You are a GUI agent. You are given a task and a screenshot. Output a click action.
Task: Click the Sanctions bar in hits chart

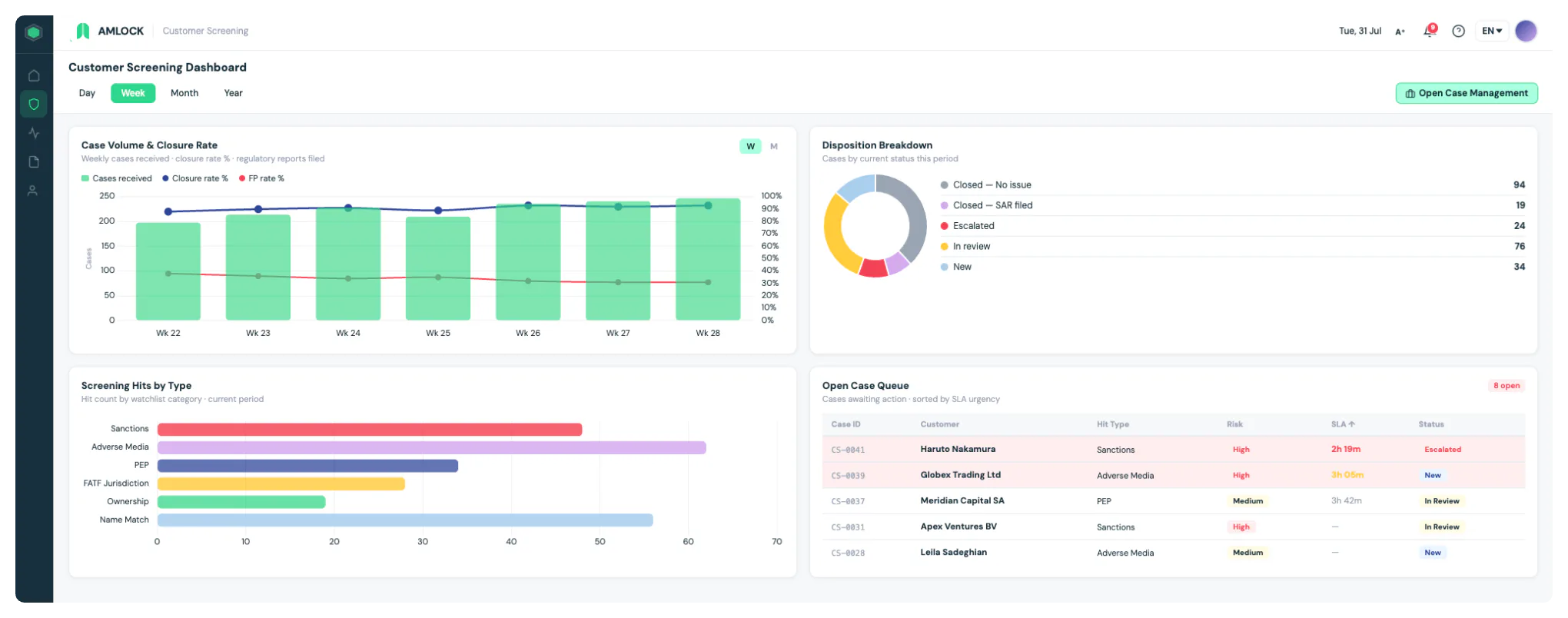[x=370, y=429]
